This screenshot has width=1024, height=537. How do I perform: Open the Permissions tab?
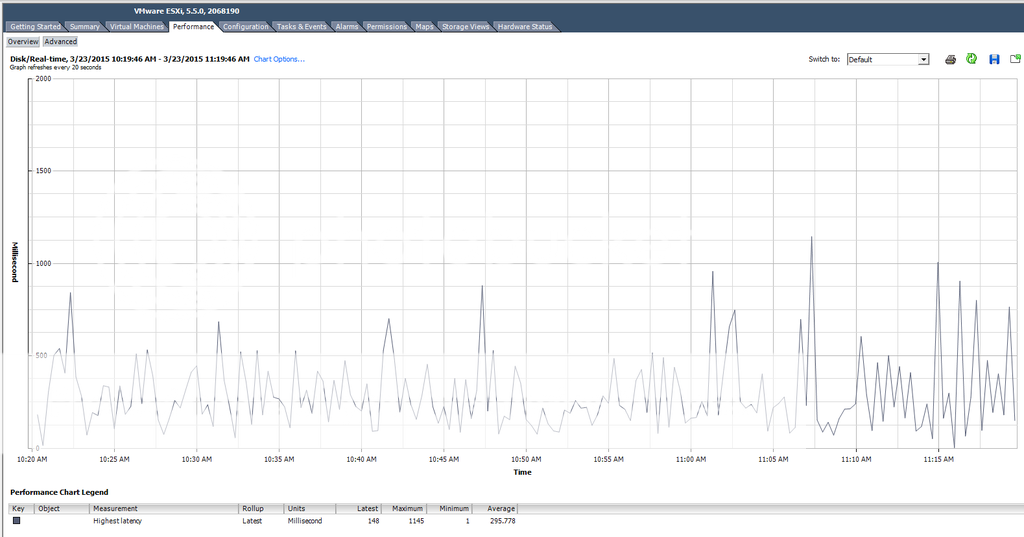tap(387, 27)
